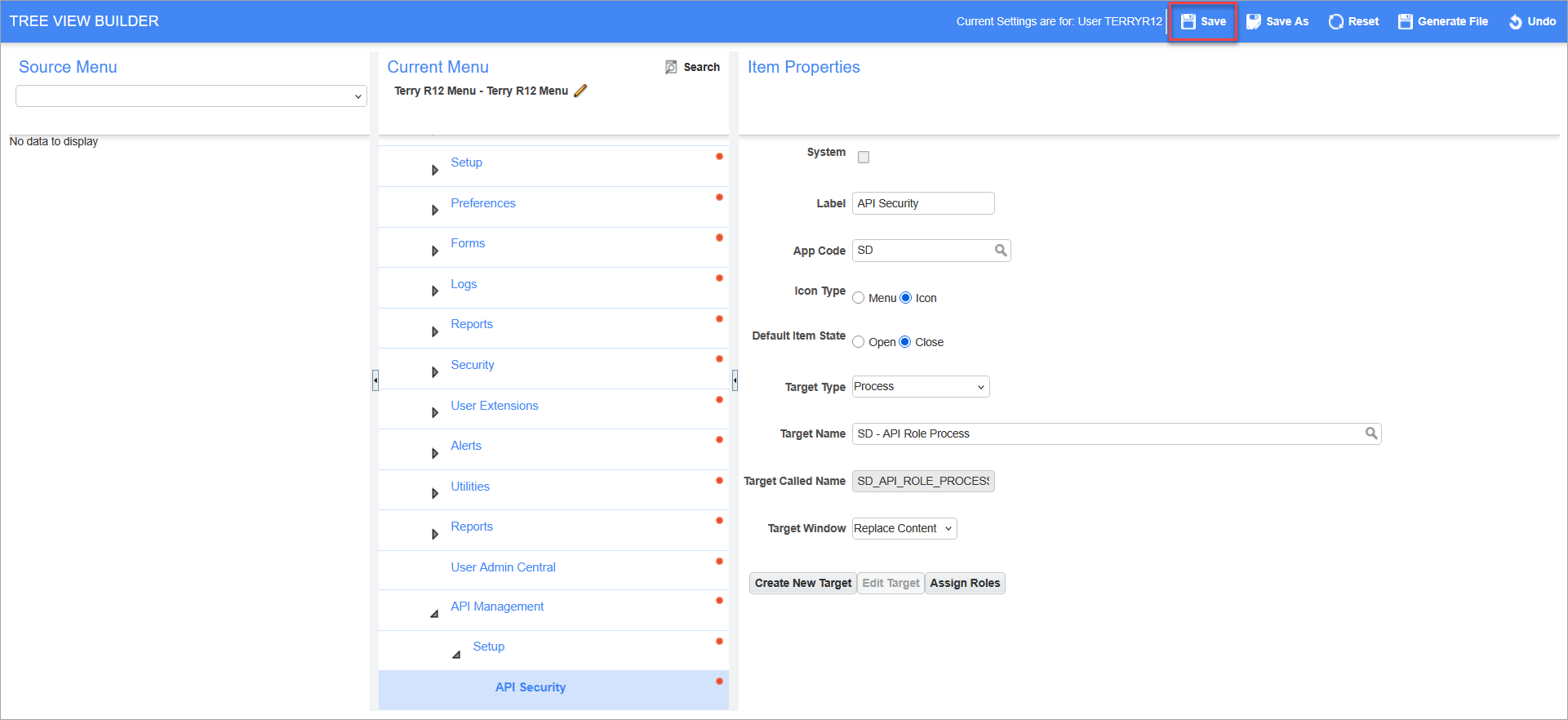This screenshot has height=720, width=1568.
Task: Click red dot on API Security row
Action: 719,682
